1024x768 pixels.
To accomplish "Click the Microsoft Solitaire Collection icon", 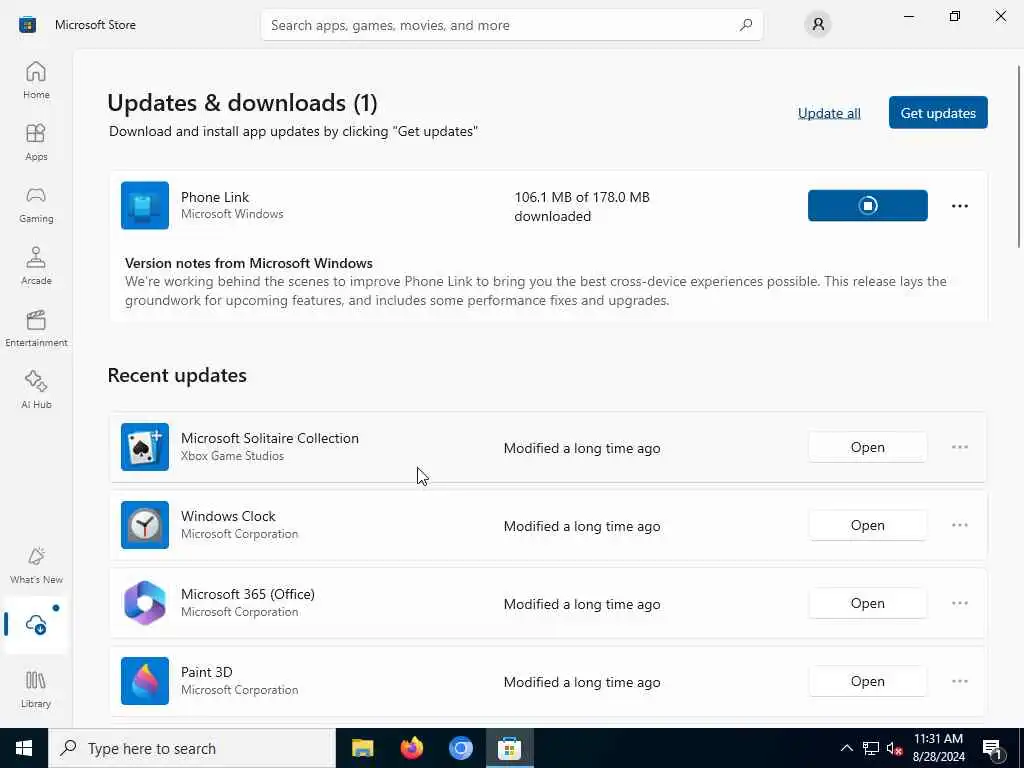I will [x=145, y=447].
